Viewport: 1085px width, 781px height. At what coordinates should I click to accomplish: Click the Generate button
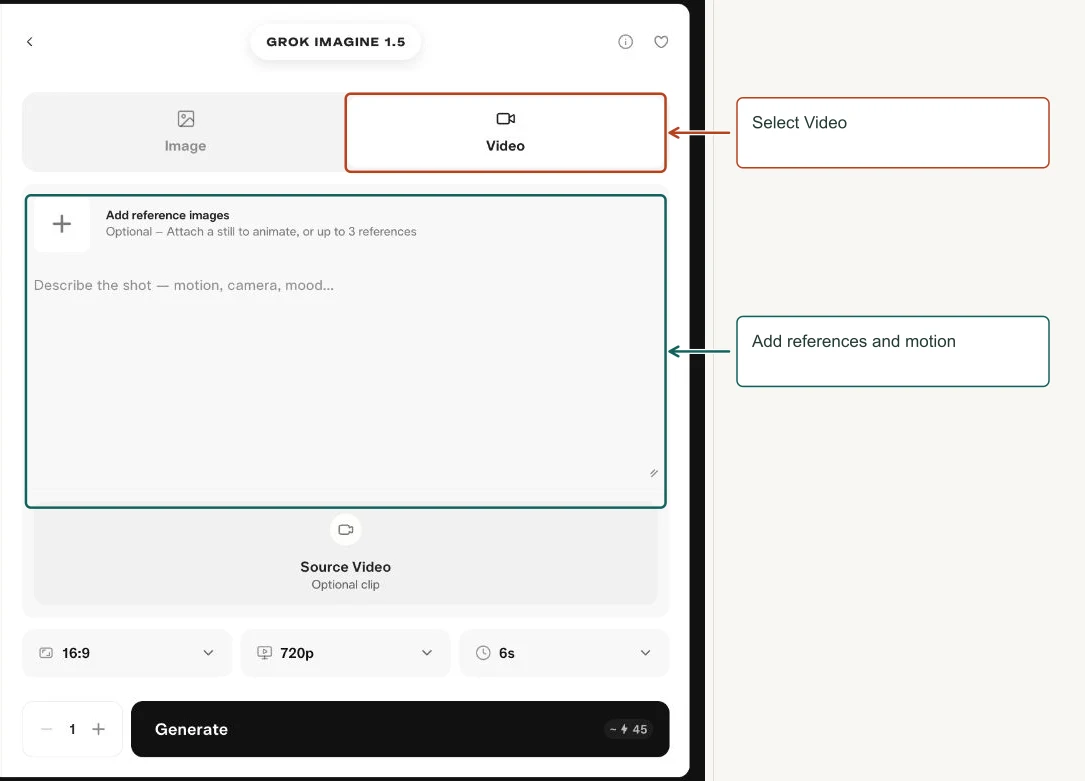400,729
